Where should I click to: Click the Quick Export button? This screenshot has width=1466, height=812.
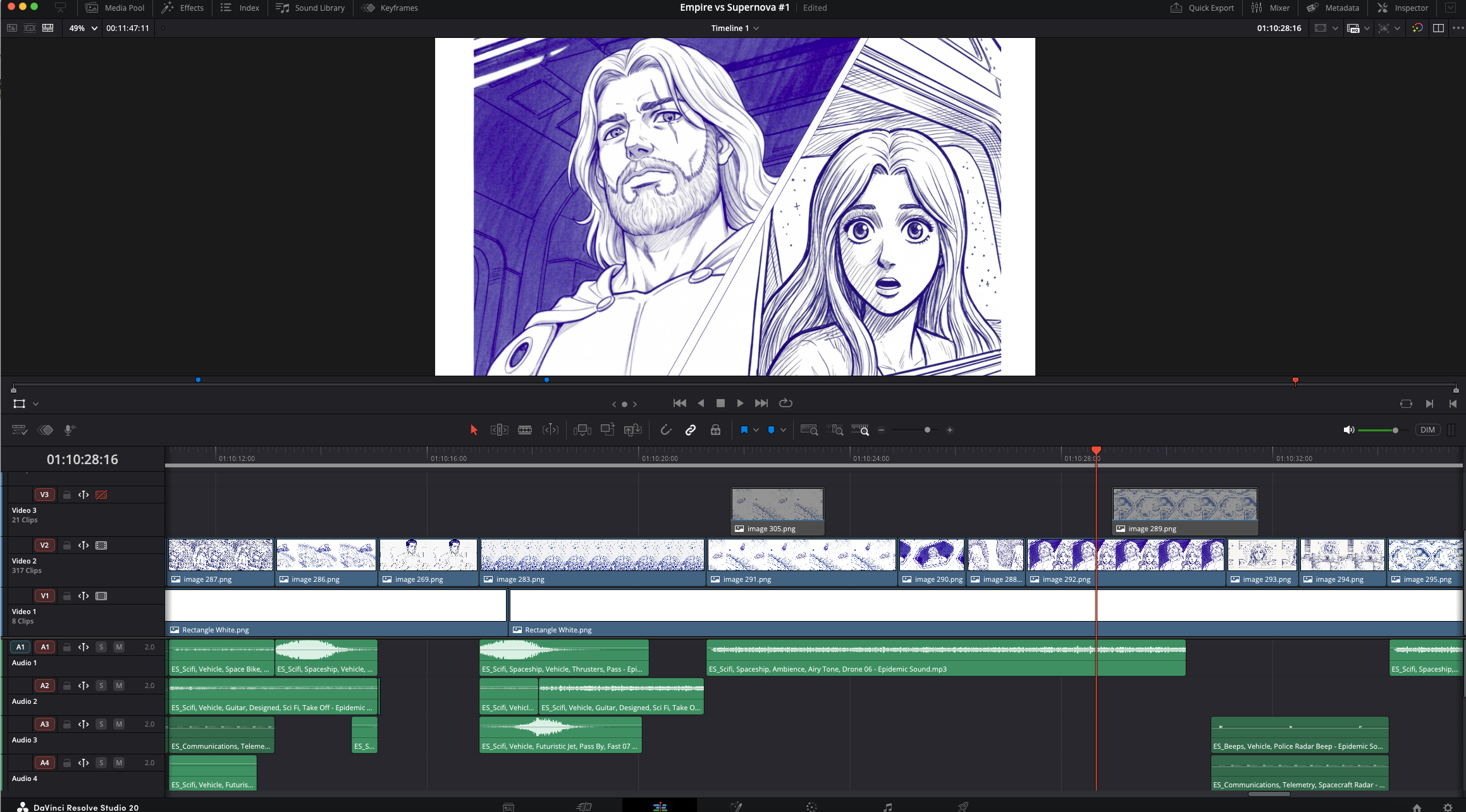click(x=1202, y=8)
